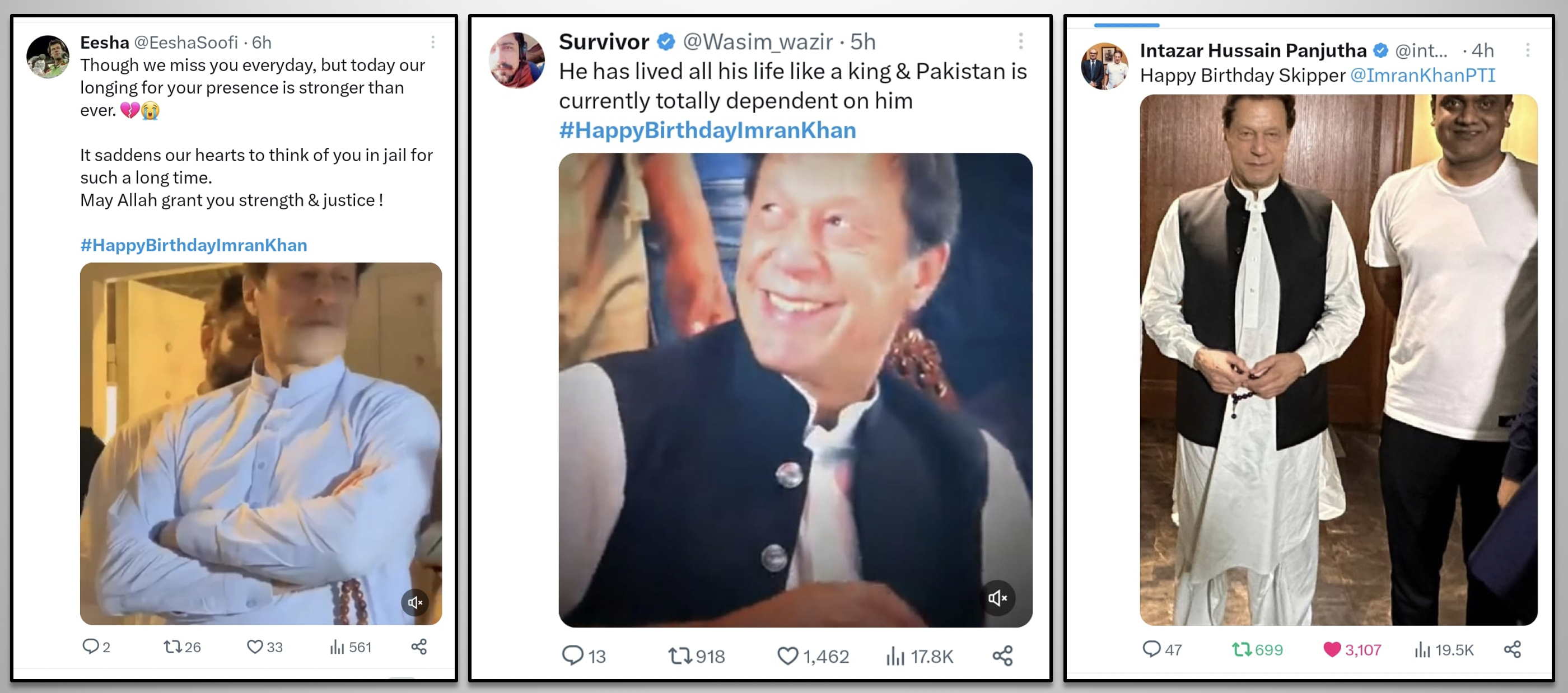Retweet Eesha's post with 26 retweets
1568x693 pixels.
coord(173,646)
